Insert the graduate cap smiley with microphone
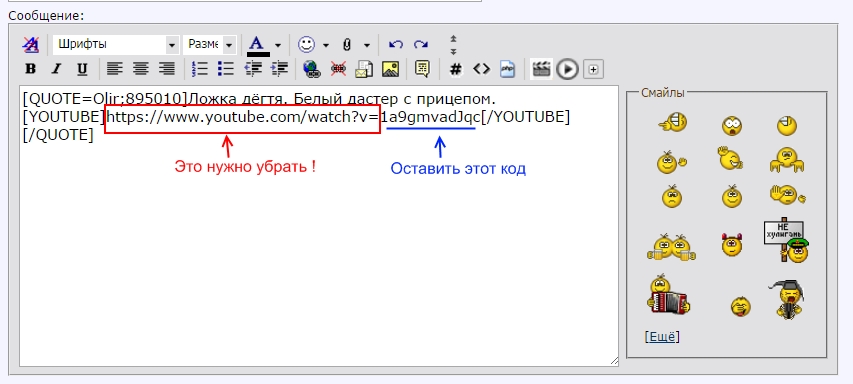 pos(786,299)
